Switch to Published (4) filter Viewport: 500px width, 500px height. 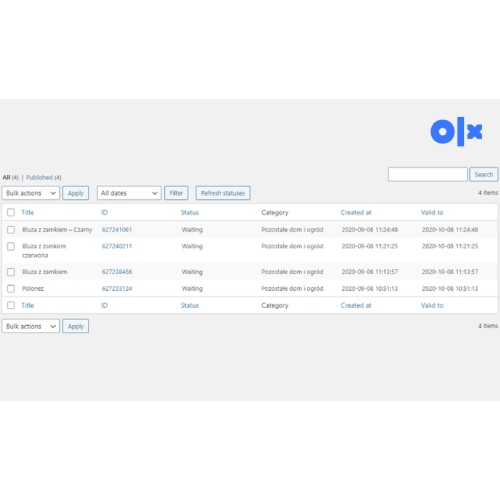(x=44, y=177)
